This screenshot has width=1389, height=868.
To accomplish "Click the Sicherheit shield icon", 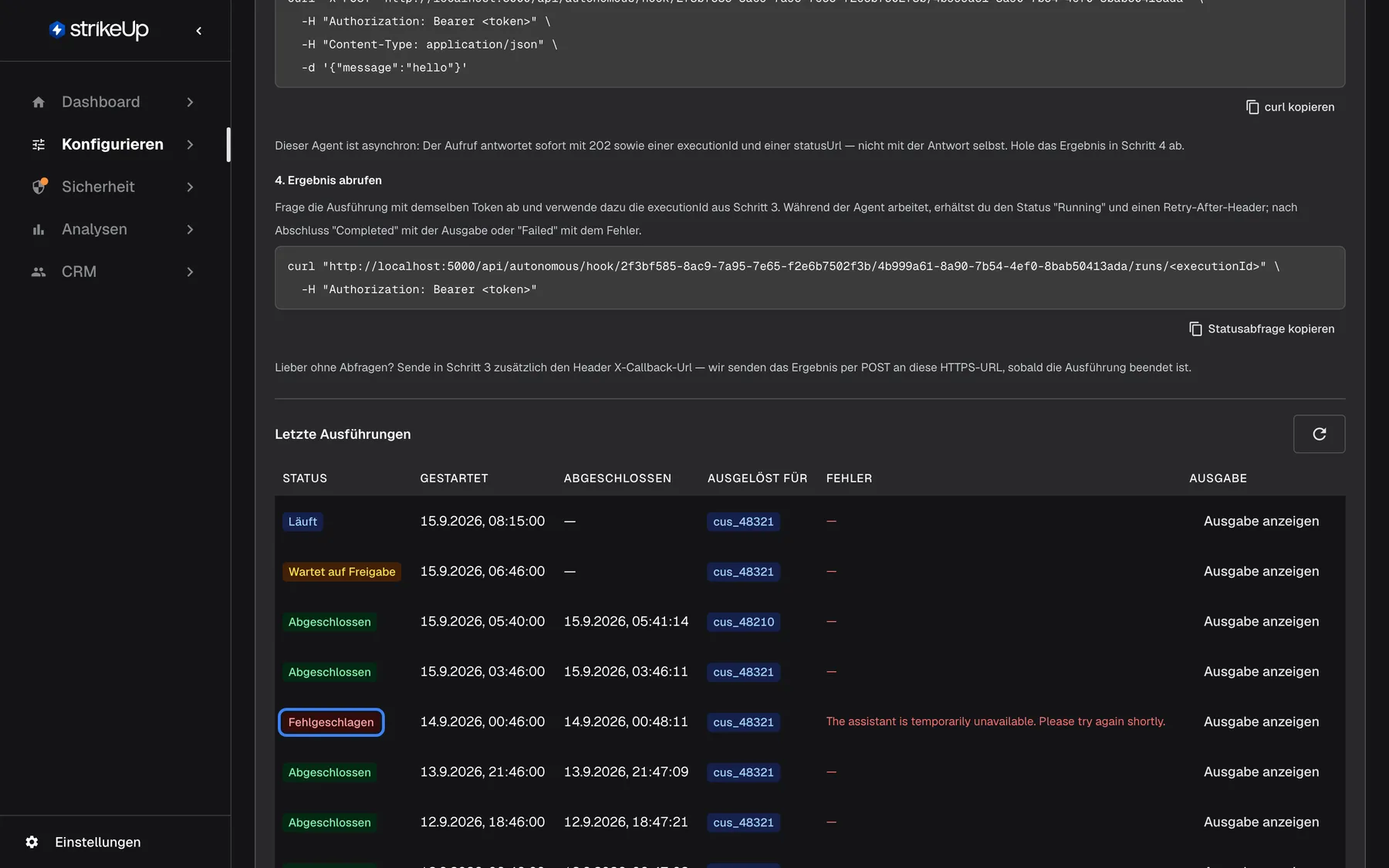I will point(39,187).
